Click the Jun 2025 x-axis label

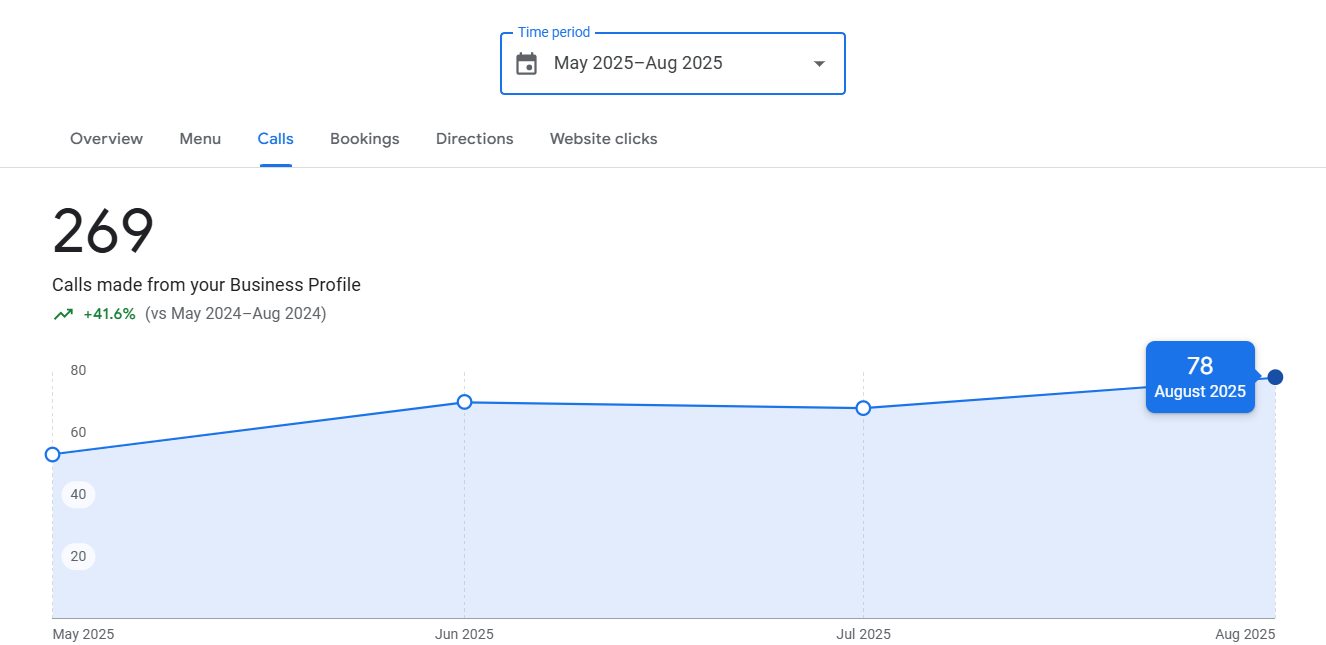click(x=464, y=634)
